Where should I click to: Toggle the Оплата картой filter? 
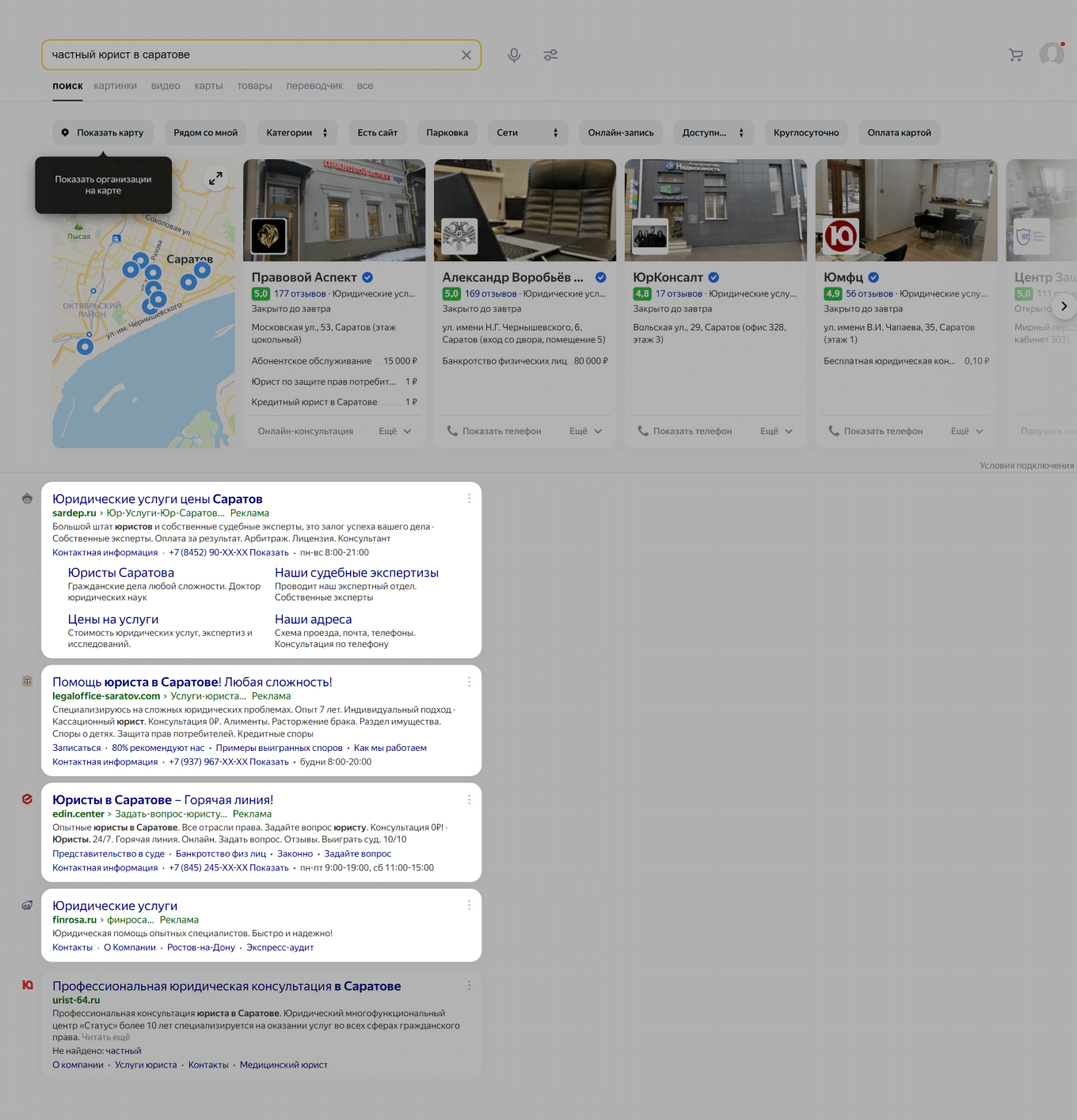900,132
